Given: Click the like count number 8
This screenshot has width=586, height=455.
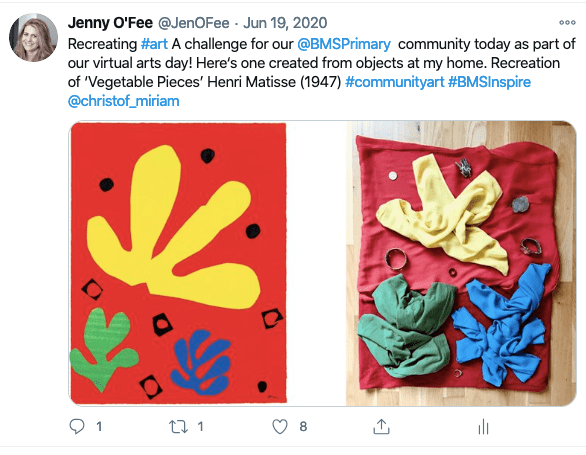Looking at the screenshot, I should 303,427.
